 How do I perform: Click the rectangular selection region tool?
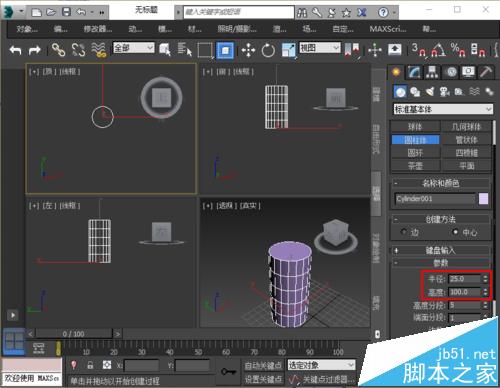pyautogui.click(x=205, y=50)
